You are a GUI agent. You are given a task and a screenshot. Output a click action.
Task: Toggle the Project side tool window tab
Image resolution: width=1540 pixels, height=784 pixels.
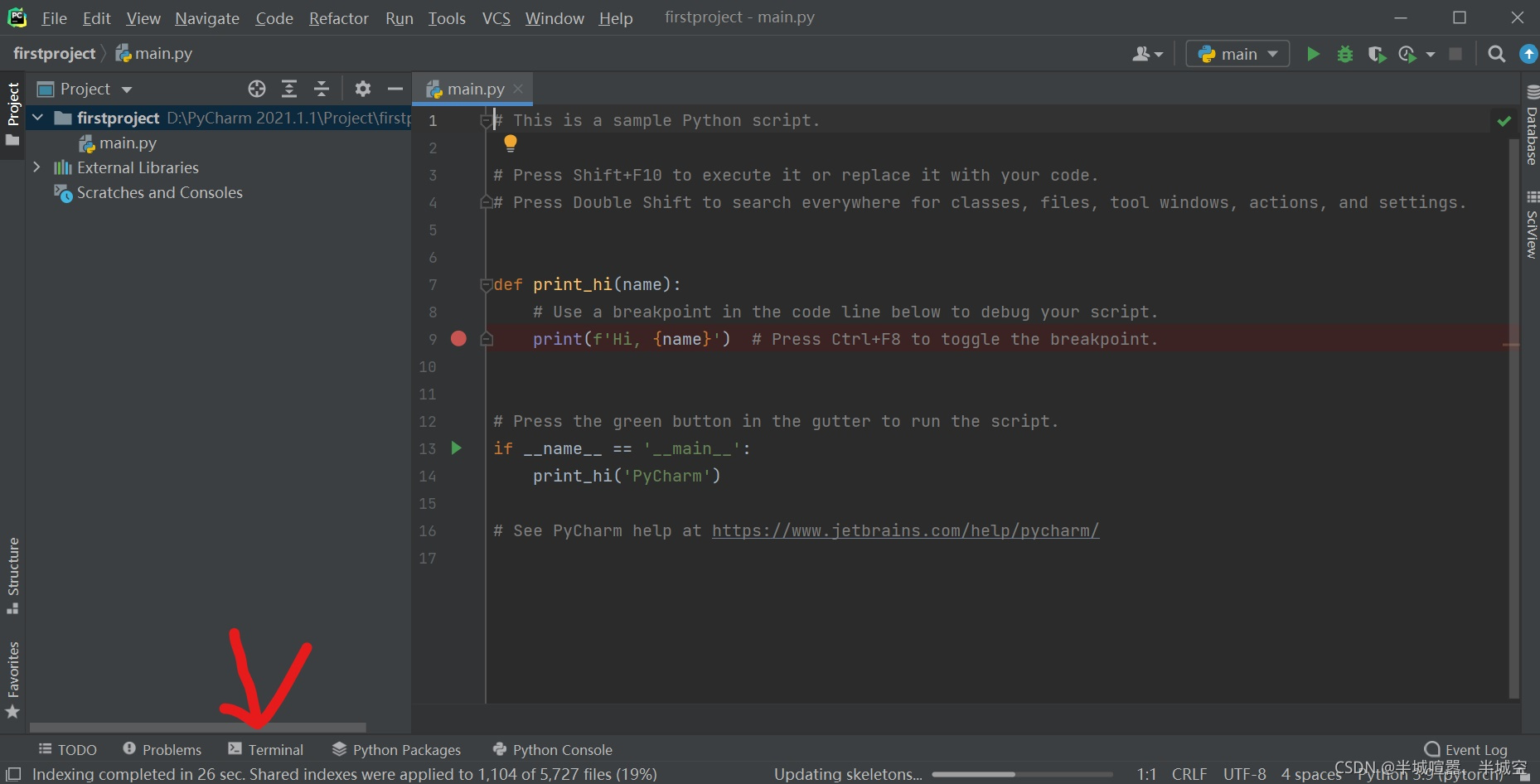tap(12, 113)
